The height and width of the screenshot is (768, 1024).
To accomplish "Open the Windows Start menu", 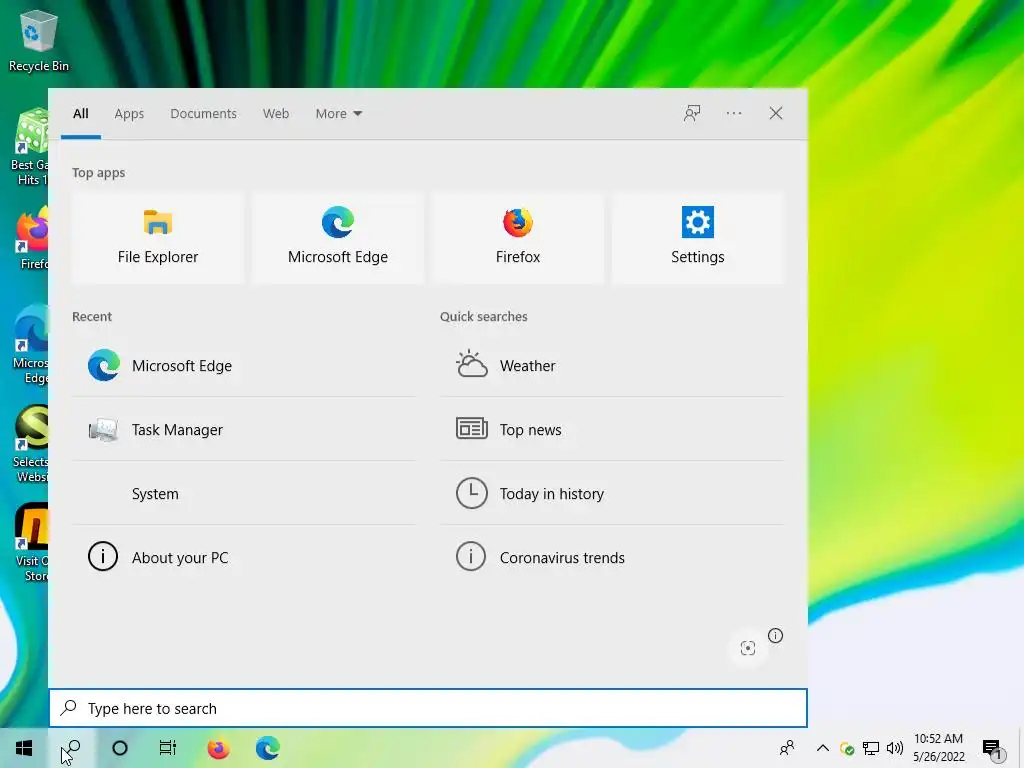I will coord(24,748).
